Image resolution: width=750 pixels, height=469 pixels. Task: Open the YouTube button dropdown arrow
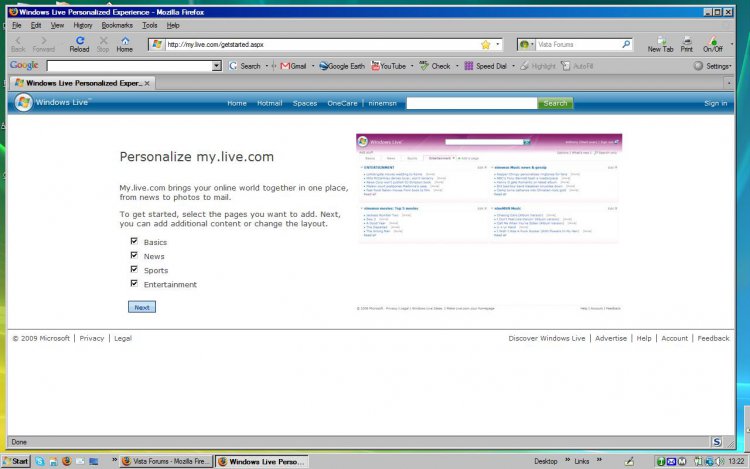click(x=412, y=66)
